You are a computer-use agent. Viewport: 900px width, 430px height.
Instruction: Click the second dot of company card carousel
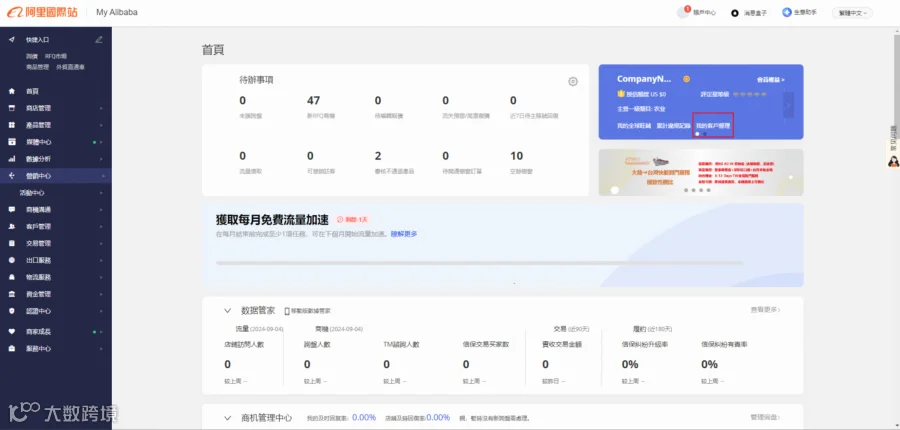coord(705,134)
